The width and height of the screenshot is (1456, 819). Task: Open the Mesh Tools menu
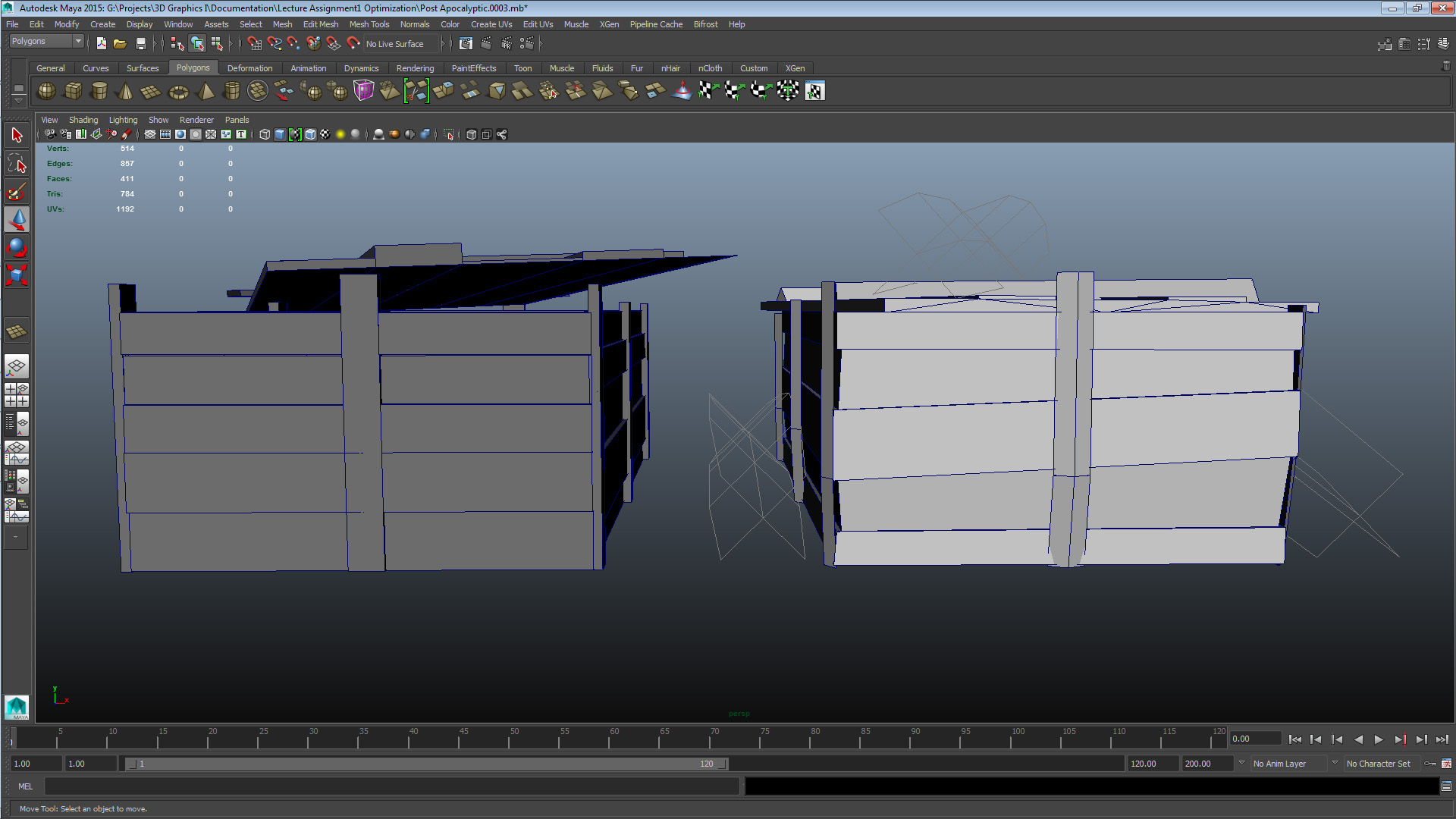tap(369, 24)
